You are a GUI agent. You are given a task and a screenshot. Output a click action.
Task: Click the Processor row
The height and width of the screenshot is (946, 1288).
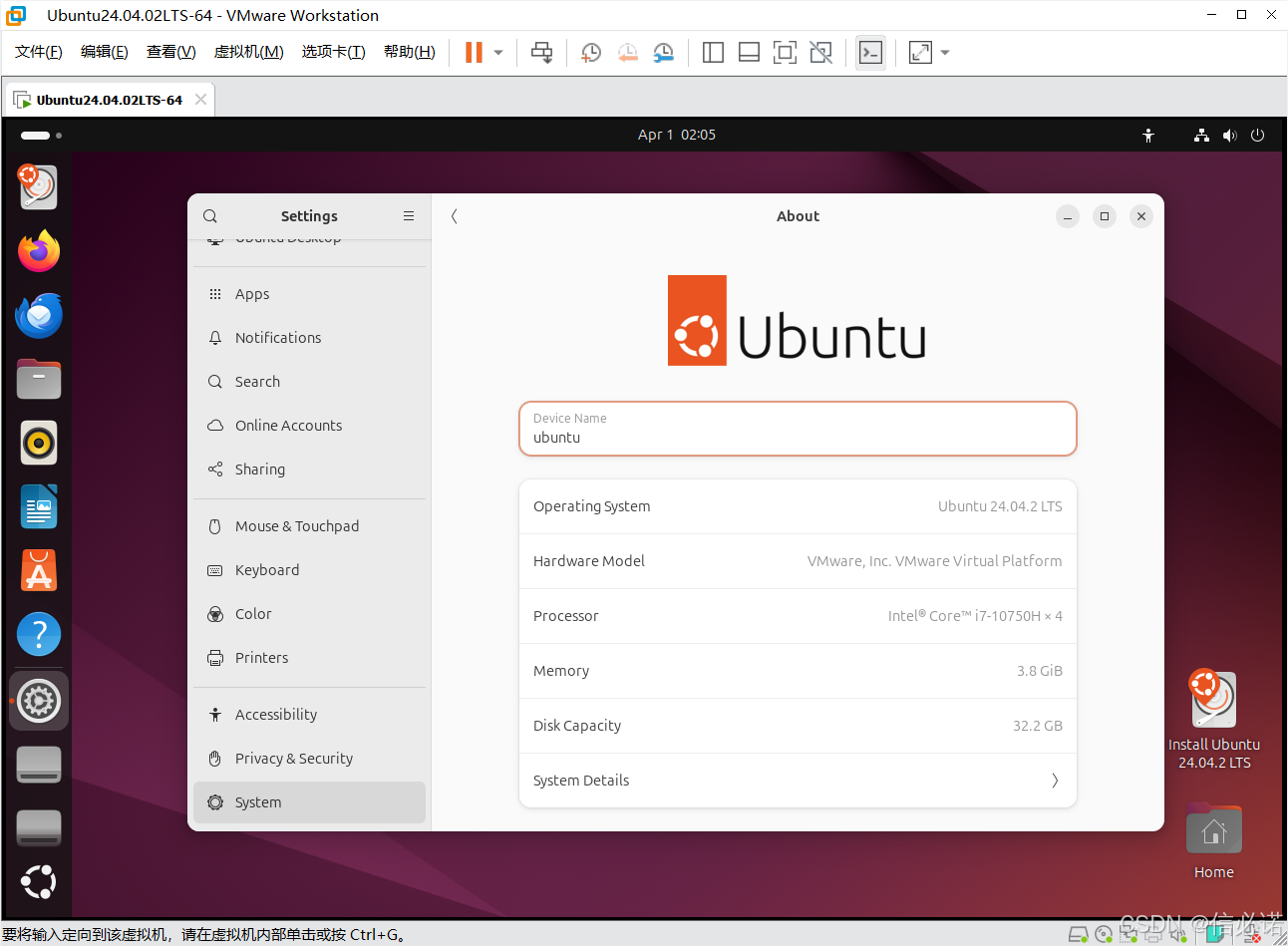[x=798, y=616]
